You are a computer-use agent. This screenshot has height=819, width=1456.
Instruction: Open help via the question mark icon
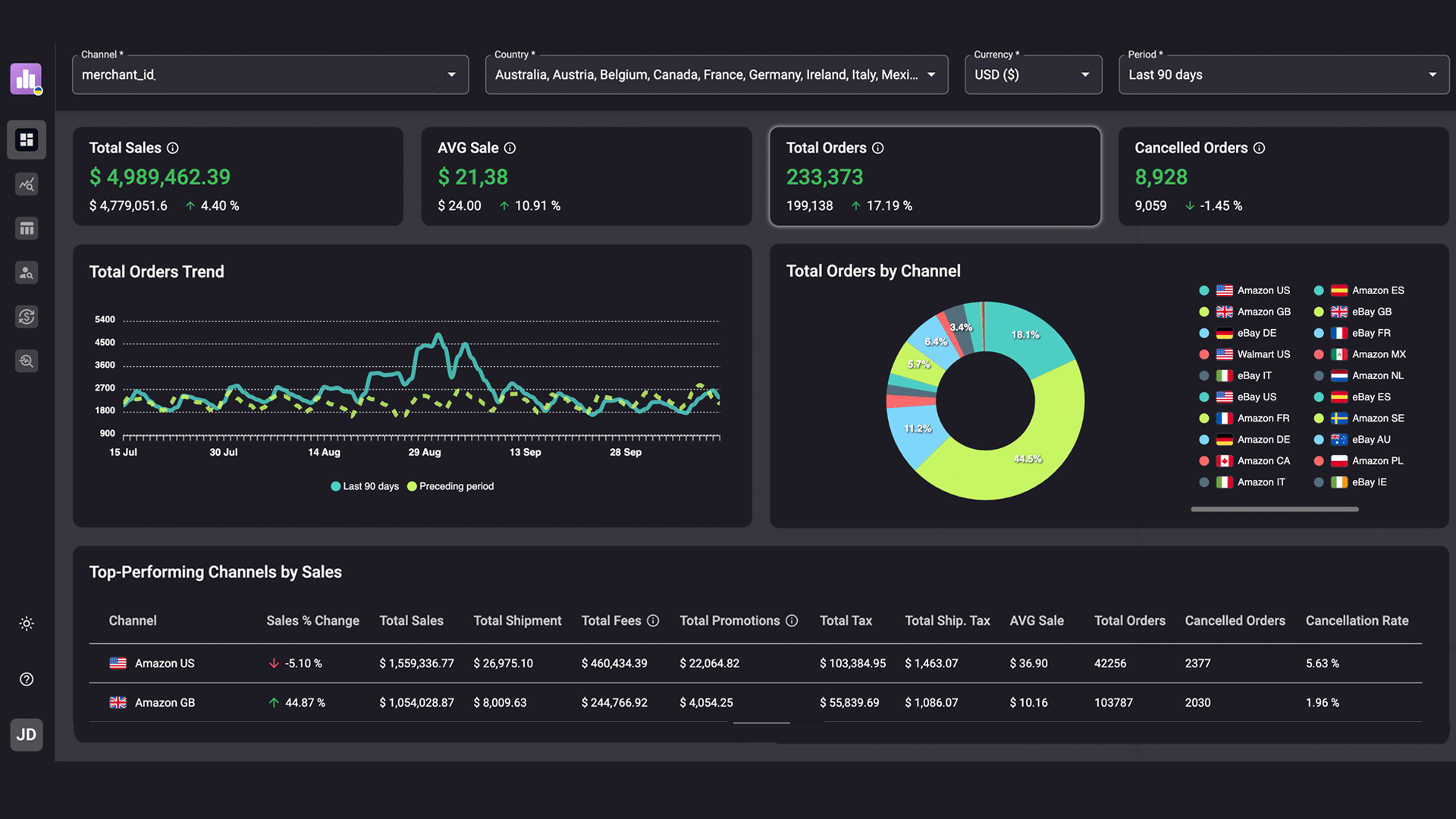[x=27, y=679]
